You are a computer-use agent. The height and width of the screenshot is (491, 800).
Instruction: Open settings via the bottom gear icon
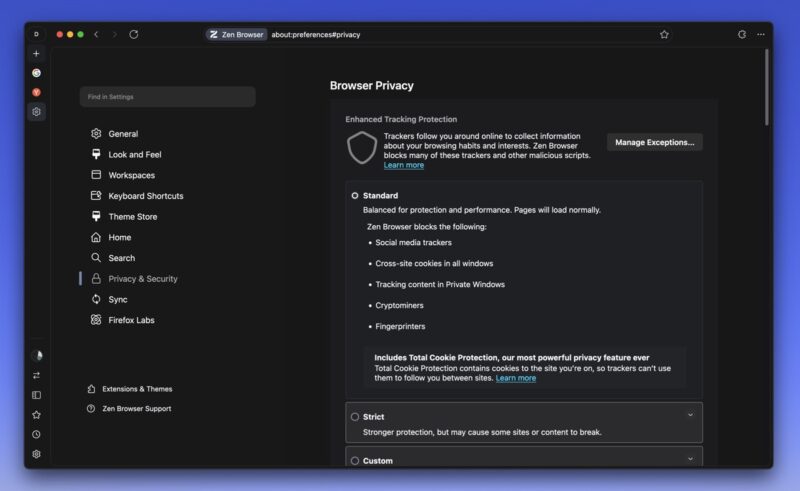[x=36, y=454]
